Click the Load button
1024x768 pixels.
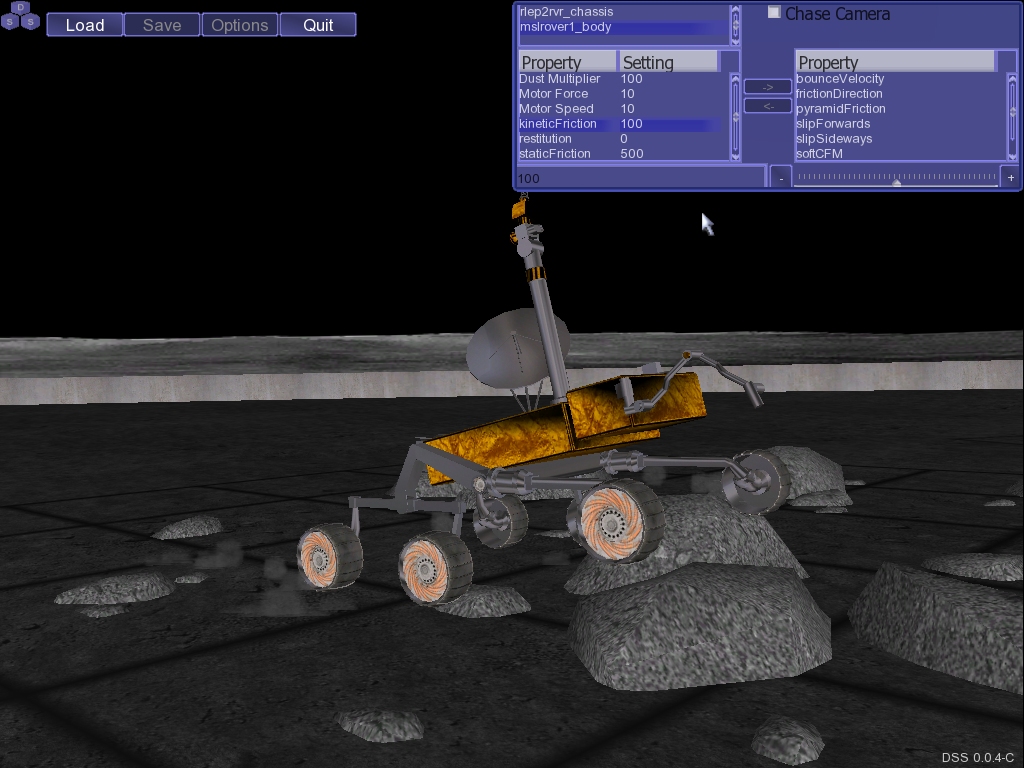pos(85,25)
